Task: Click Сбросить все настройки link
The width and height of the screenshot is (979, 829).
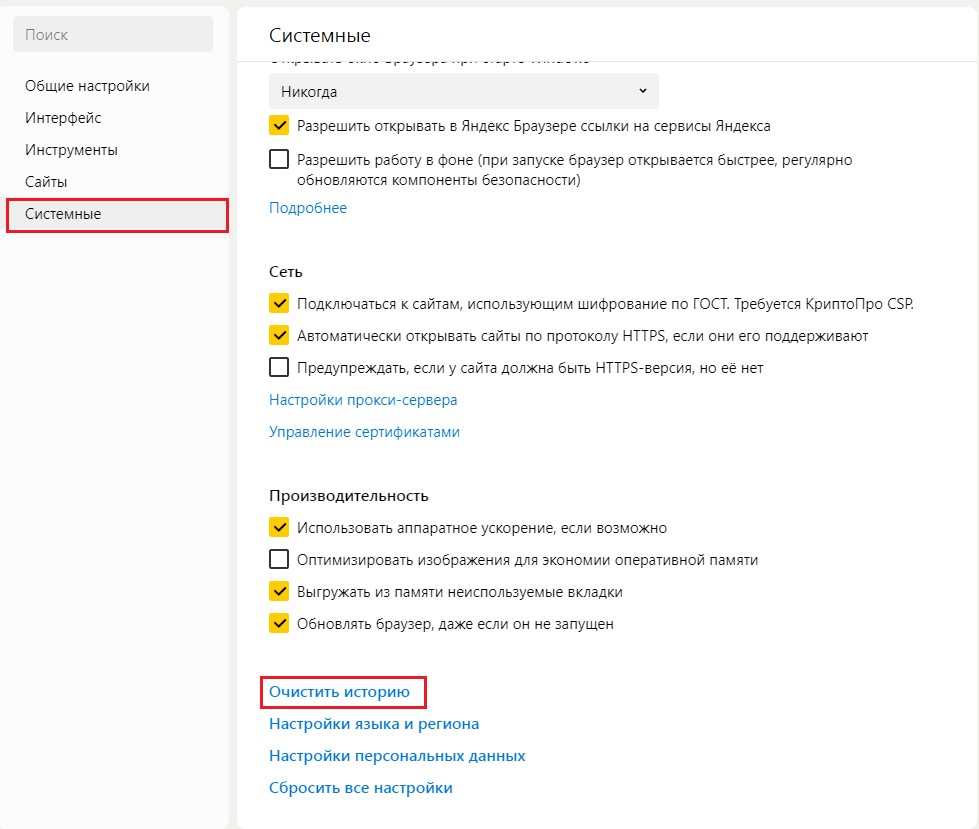Action: [360, 788]
